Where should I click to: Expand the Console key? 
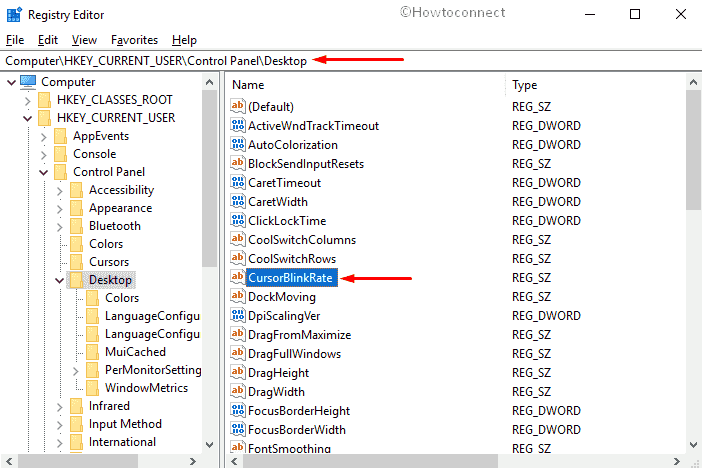[43, 155]
